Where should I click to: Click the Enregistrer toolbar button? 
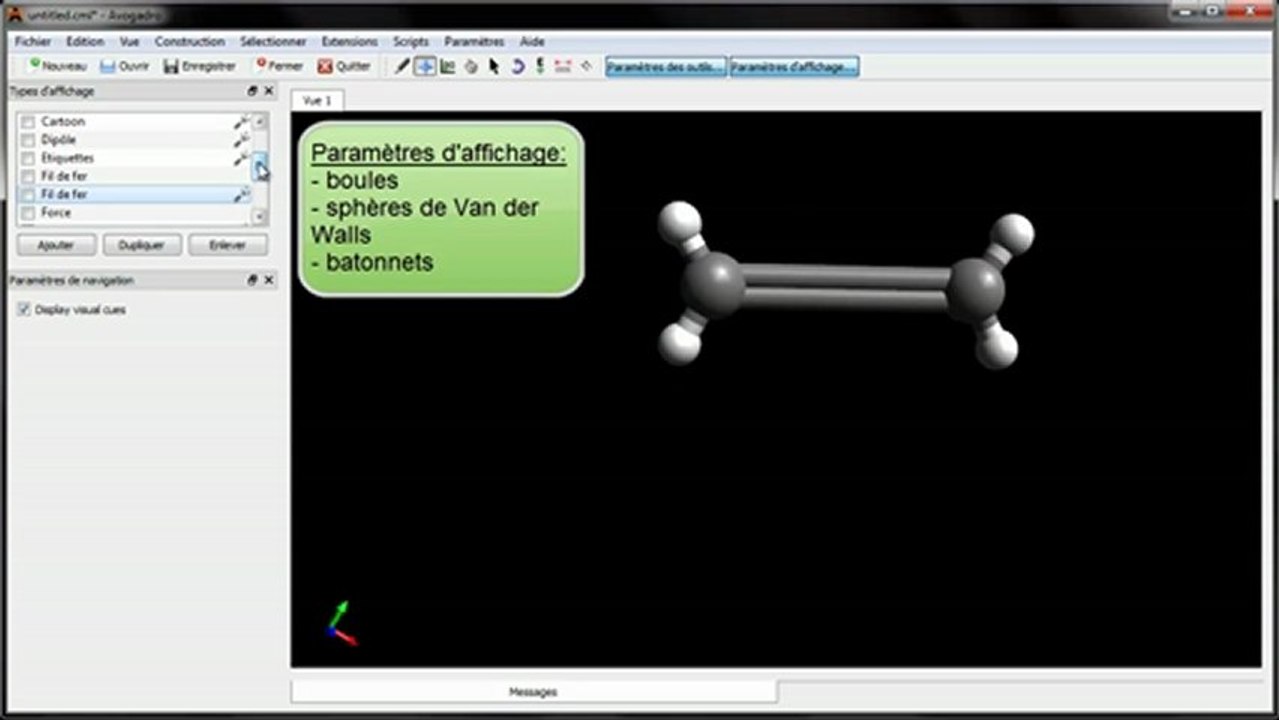[200, 66]
